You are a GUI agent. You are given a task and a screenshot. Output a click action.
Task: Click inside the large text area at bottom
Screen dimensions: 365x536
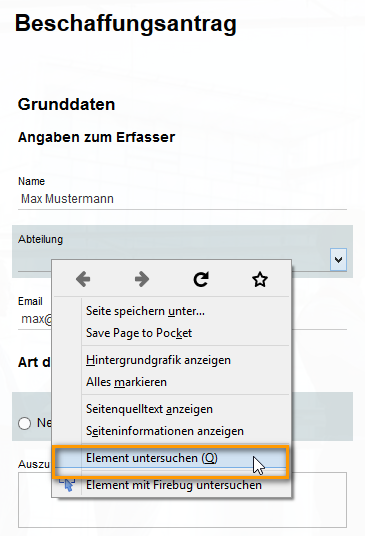(182, 500)
